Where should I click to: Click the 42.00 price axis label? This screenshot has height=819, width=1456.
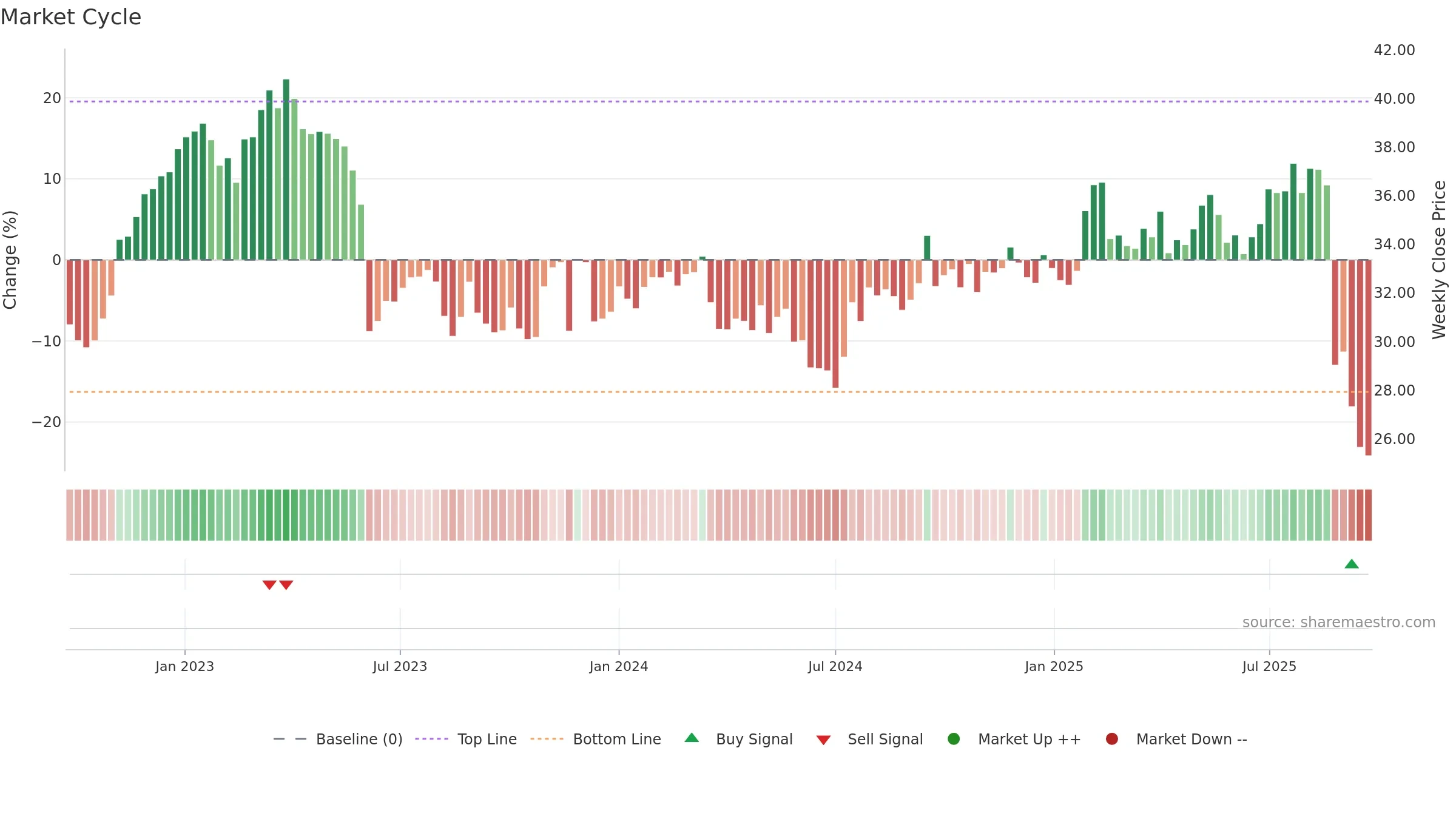[x=1394, y=50]
